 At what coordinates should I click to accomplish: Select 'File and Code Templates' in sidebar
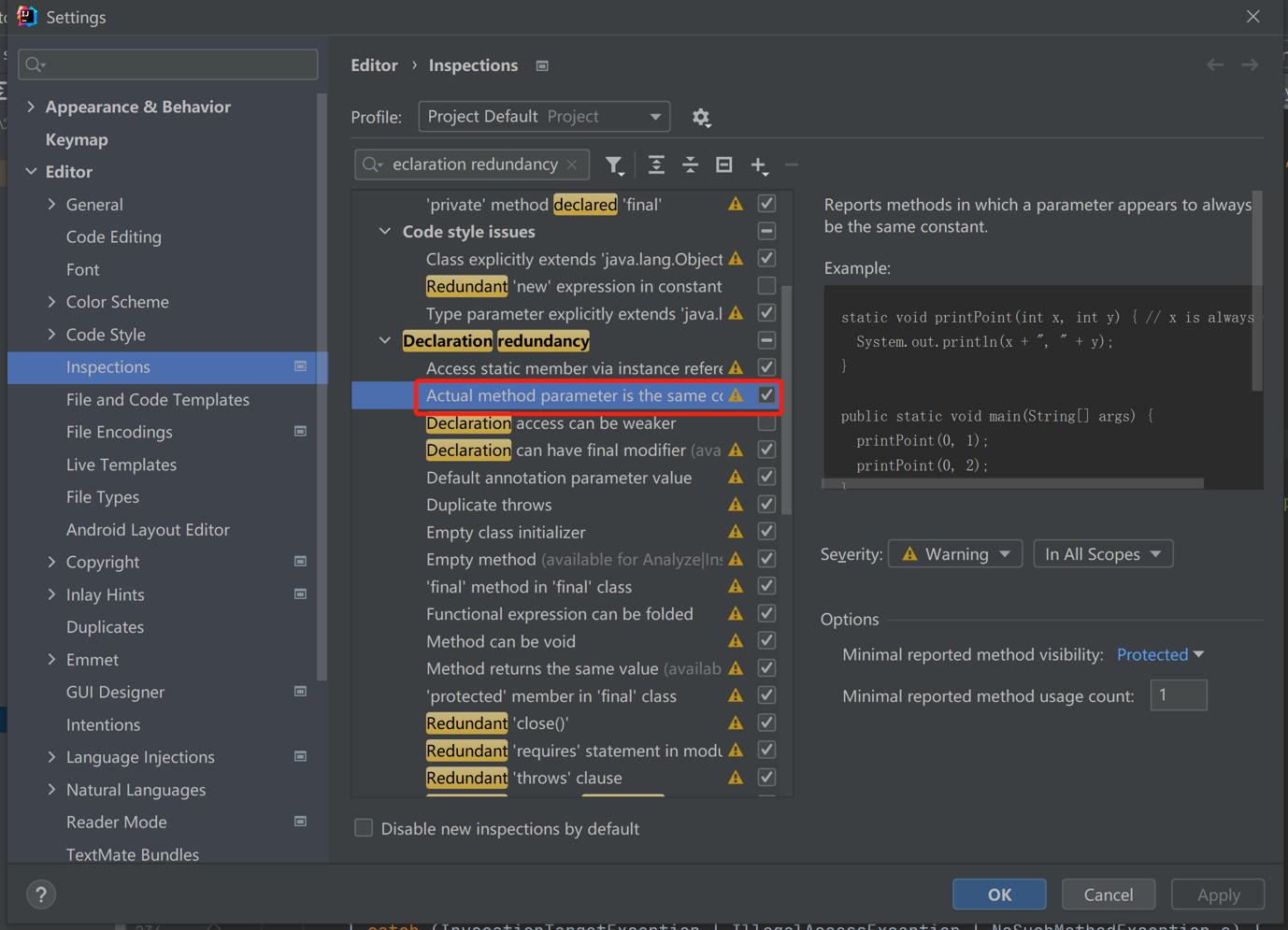157,399
